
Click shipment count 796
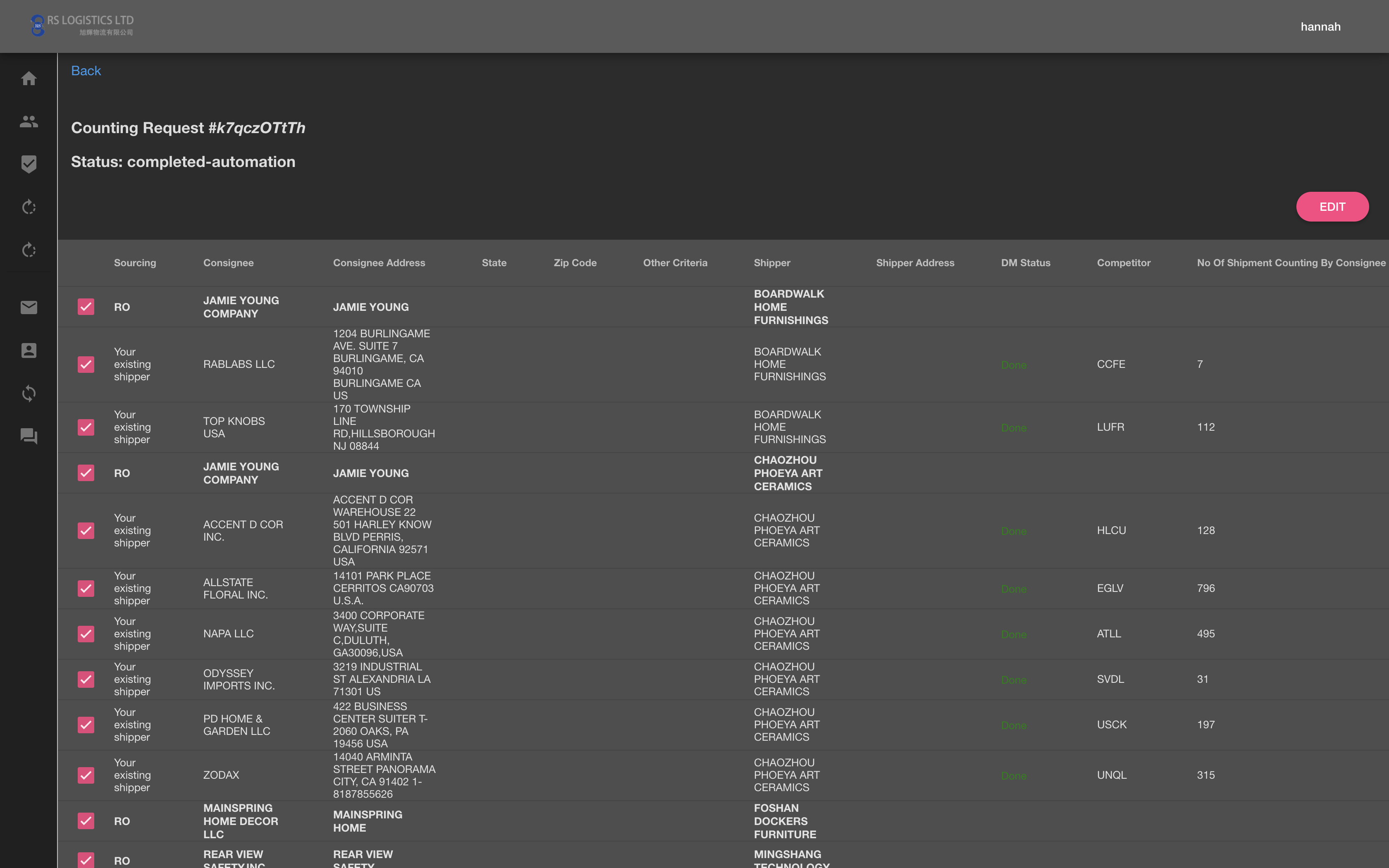pyautogui.click(x=1205, y=589)
